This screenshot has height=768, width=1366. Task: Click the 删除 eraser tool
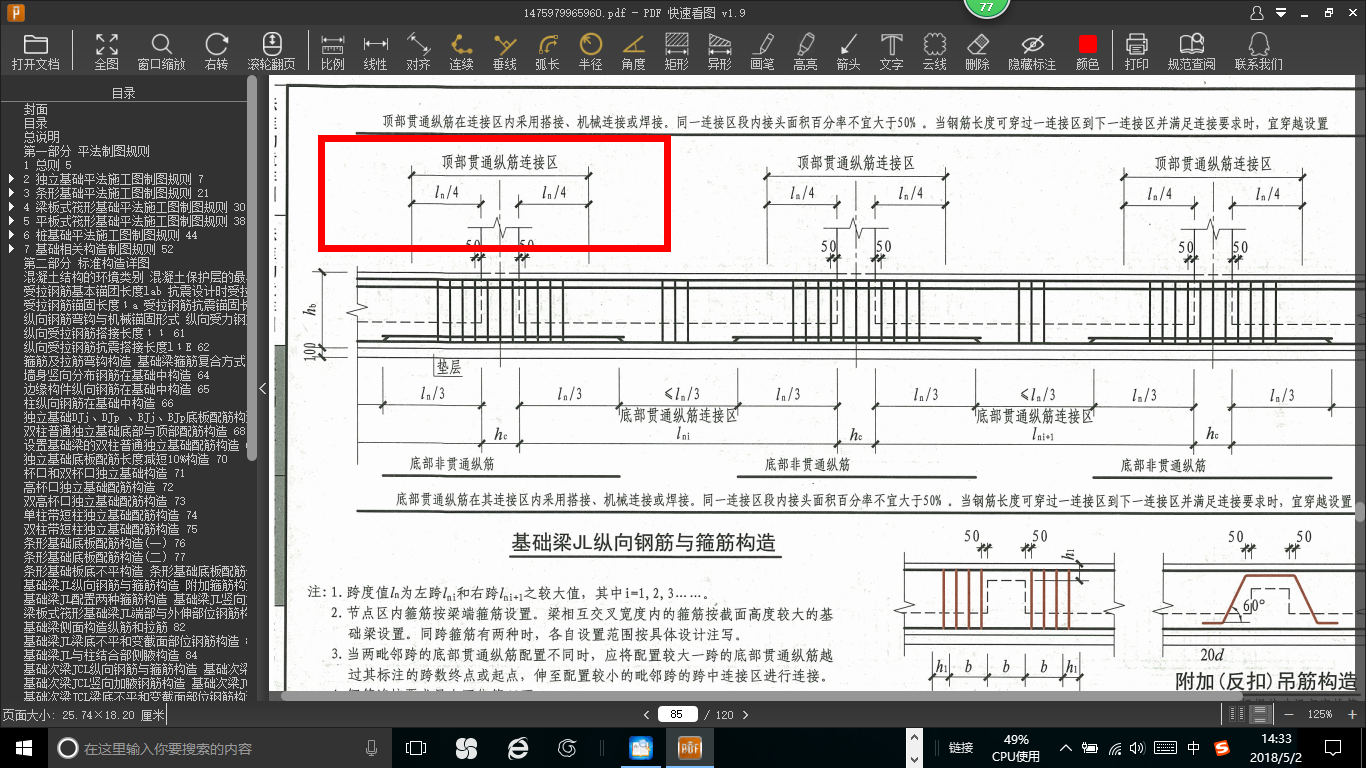click(x=978, y=51)
